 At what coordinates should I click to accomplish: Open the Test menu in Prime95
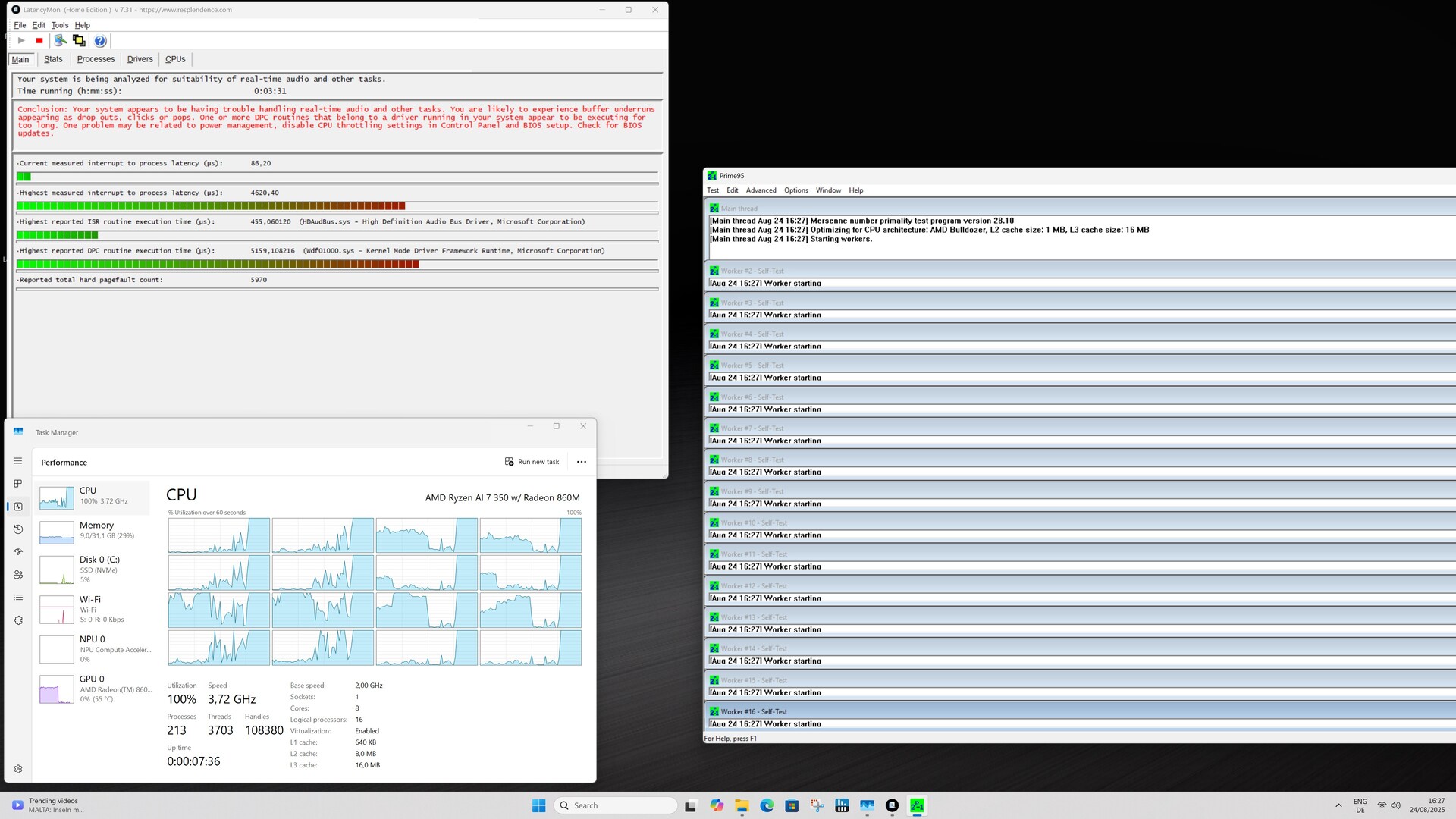click(x=713, y=190)
